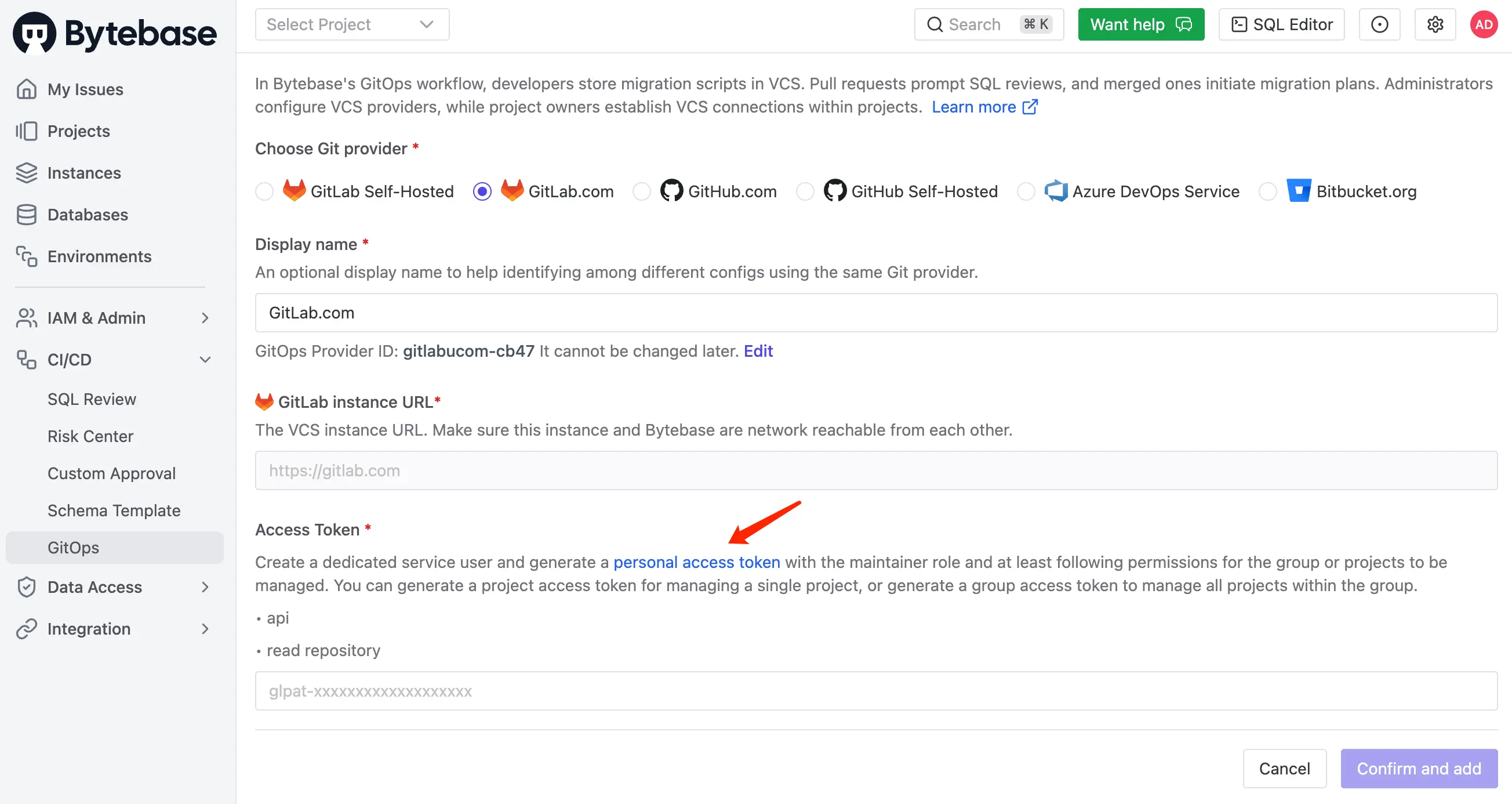Open the SQL Editor button

tap(1281, 24)
